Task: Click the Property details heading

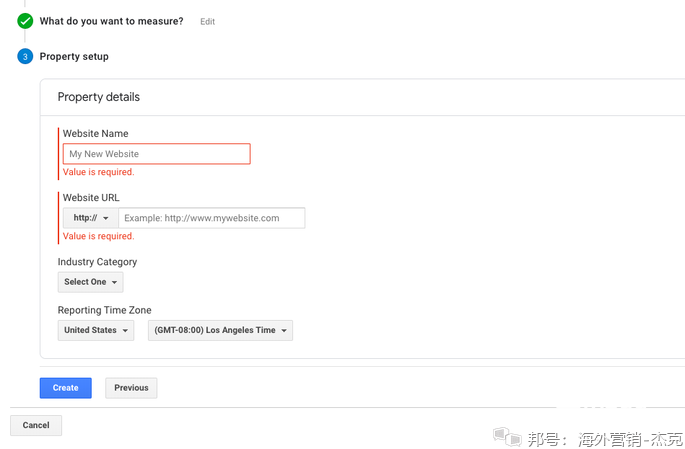Action: (x=98, y=97)
